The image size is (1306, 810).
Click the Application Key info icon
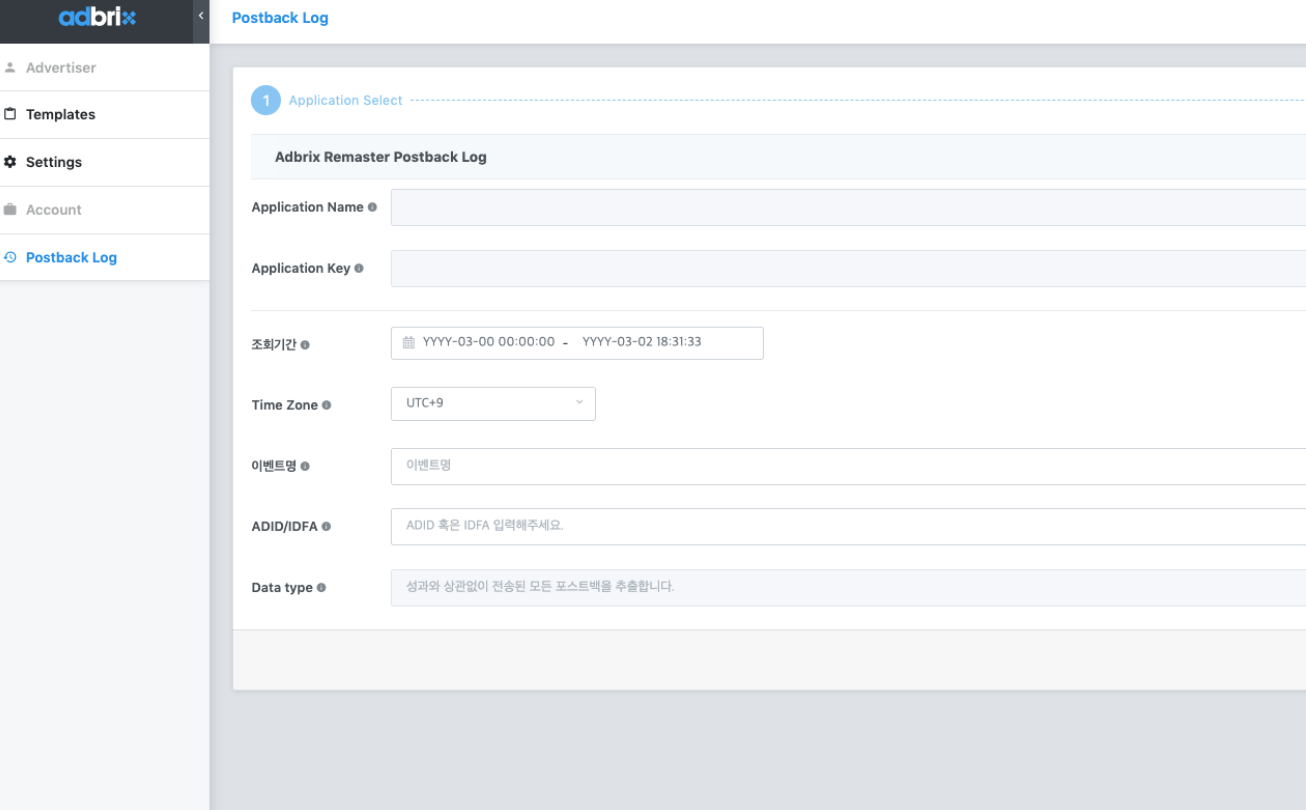[359, 268]
